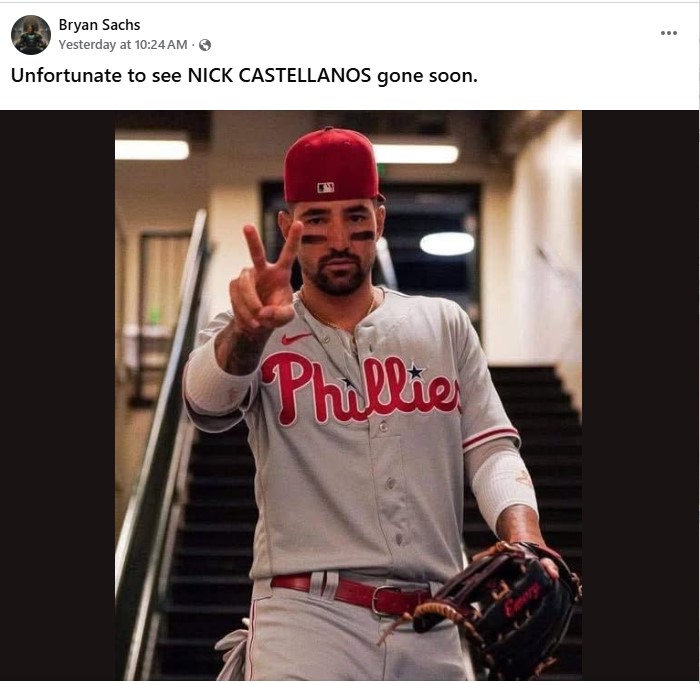700x684 pixels.
Task: Click the Phillies wordmark on the jersey
Action: [x=360, y=388]
